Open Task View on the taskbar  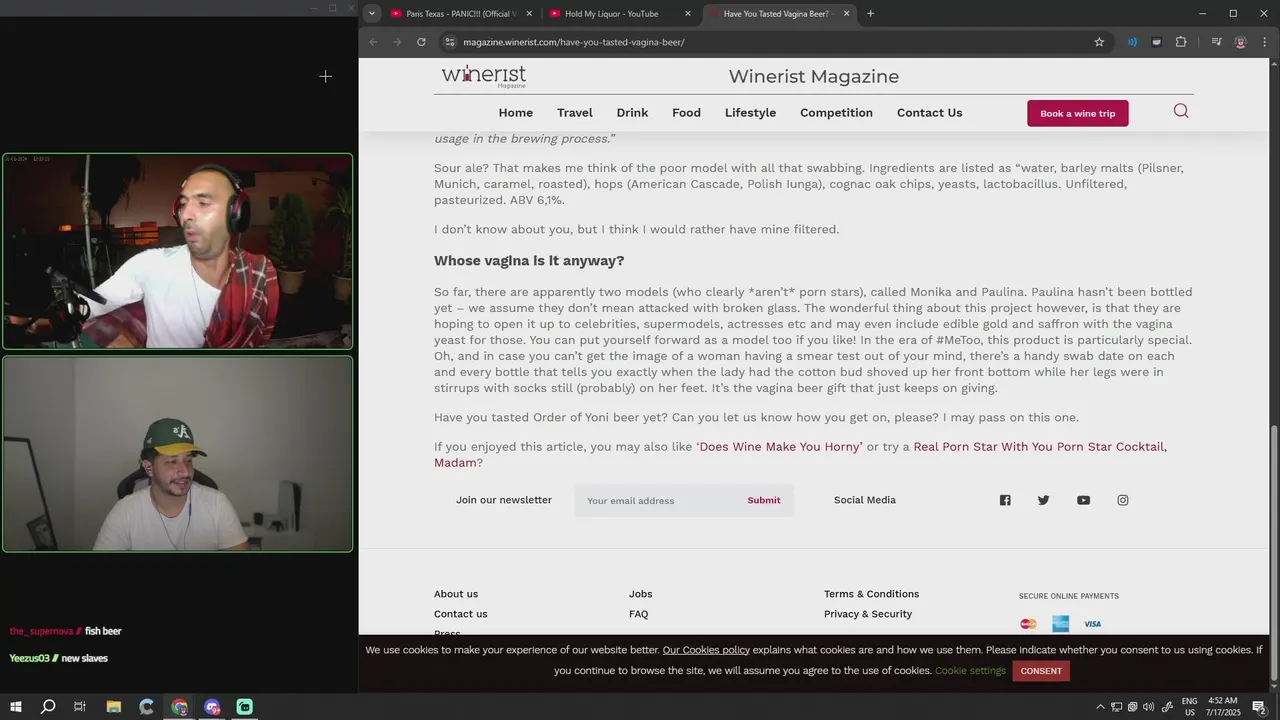80,707
